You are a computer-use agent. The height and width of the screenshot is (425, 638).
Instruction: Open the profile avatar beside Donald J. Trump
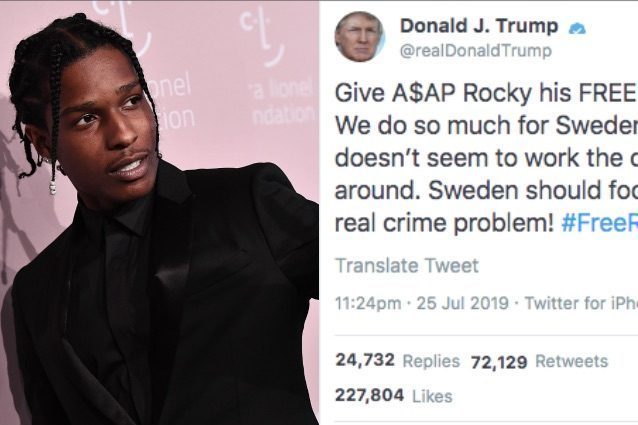(359, 37)
